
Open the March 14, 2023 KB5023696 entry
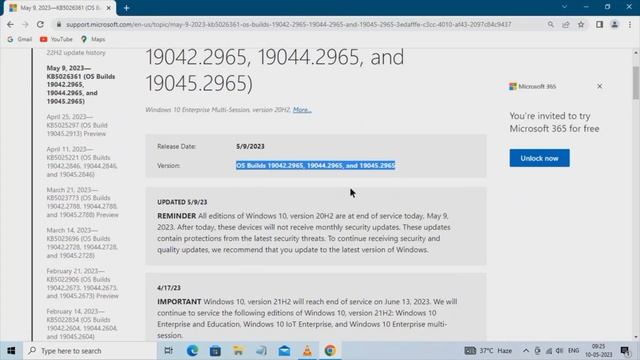pos(82,242)
